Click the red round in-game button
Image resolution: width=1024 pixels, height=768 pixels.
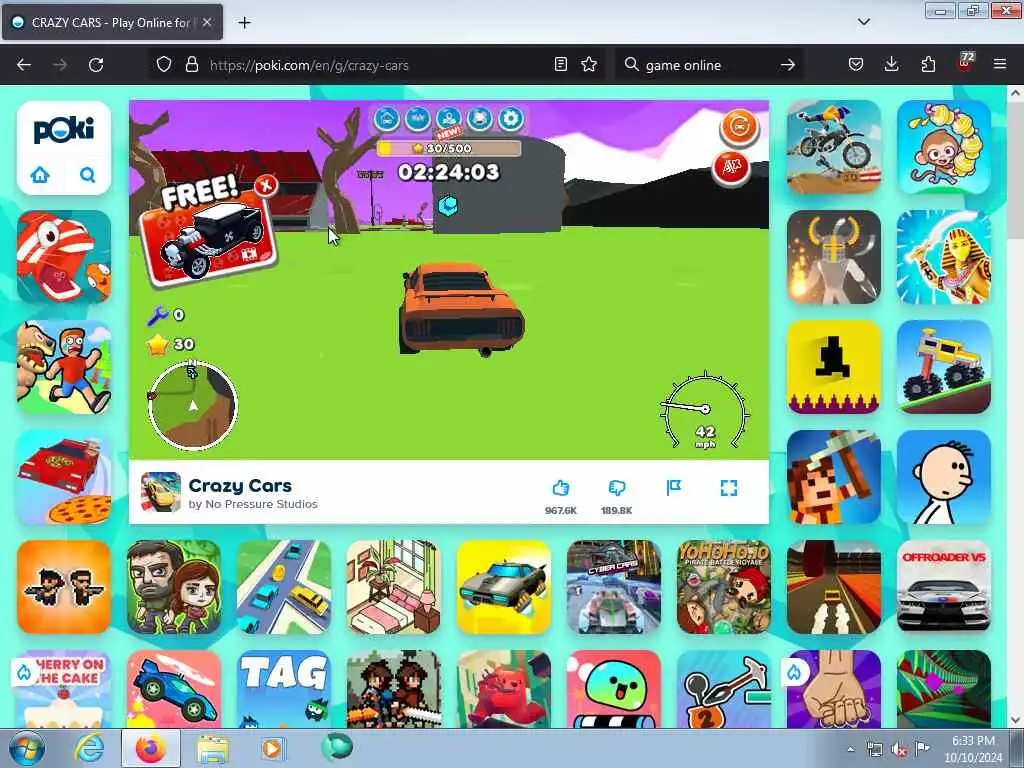pyautogui.click(x=731, y=168)
